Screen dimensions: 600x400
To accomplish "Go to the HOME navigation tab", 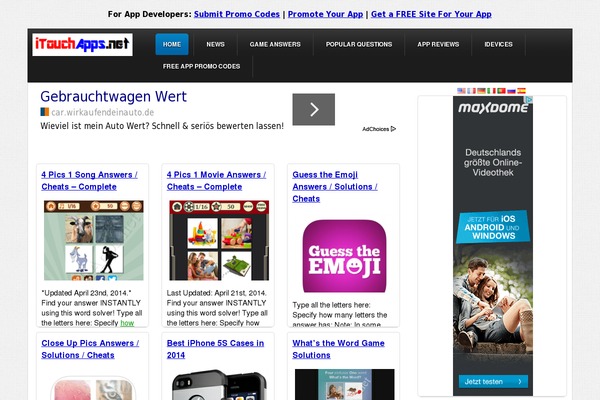I will [x=172, y=44].
